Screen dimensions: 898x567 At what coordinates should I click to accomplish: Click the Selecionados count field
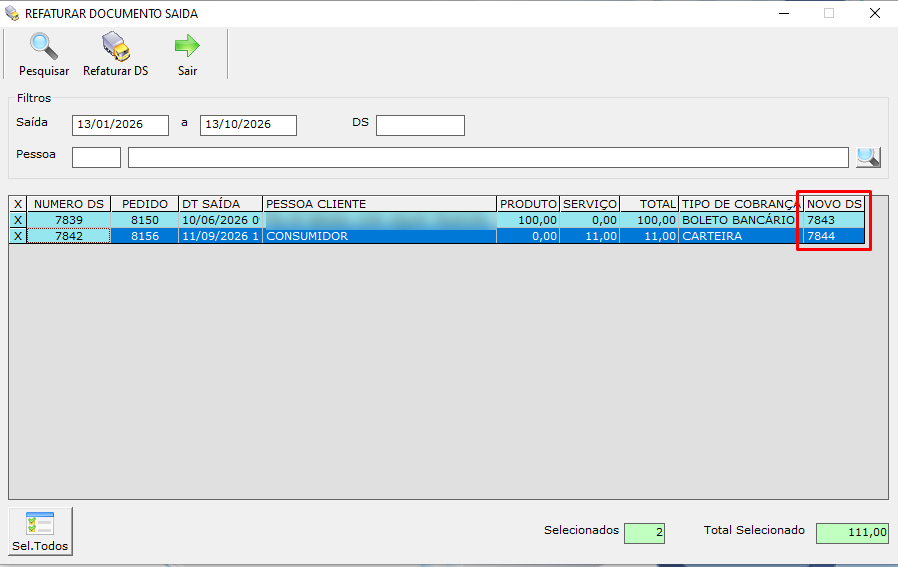[644, 533]
